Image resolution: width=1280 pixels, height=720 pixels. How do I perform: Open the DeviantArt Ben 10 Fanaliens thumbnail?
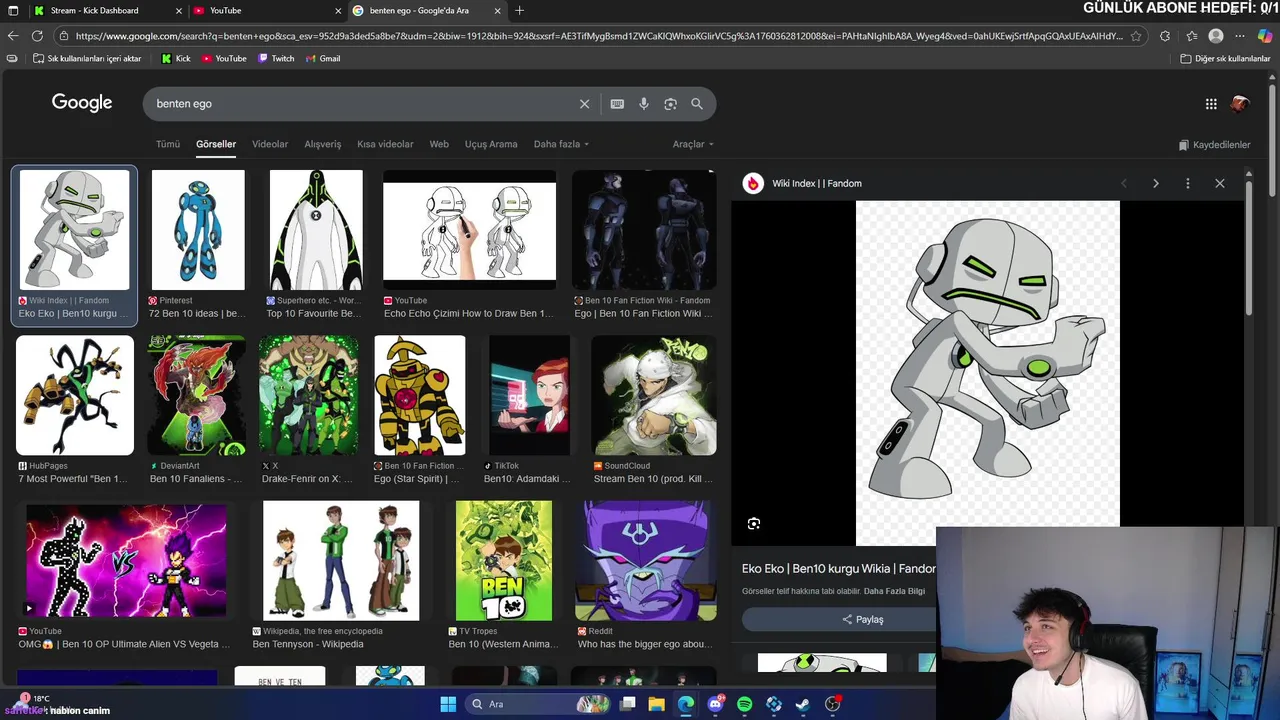(196, 396)
